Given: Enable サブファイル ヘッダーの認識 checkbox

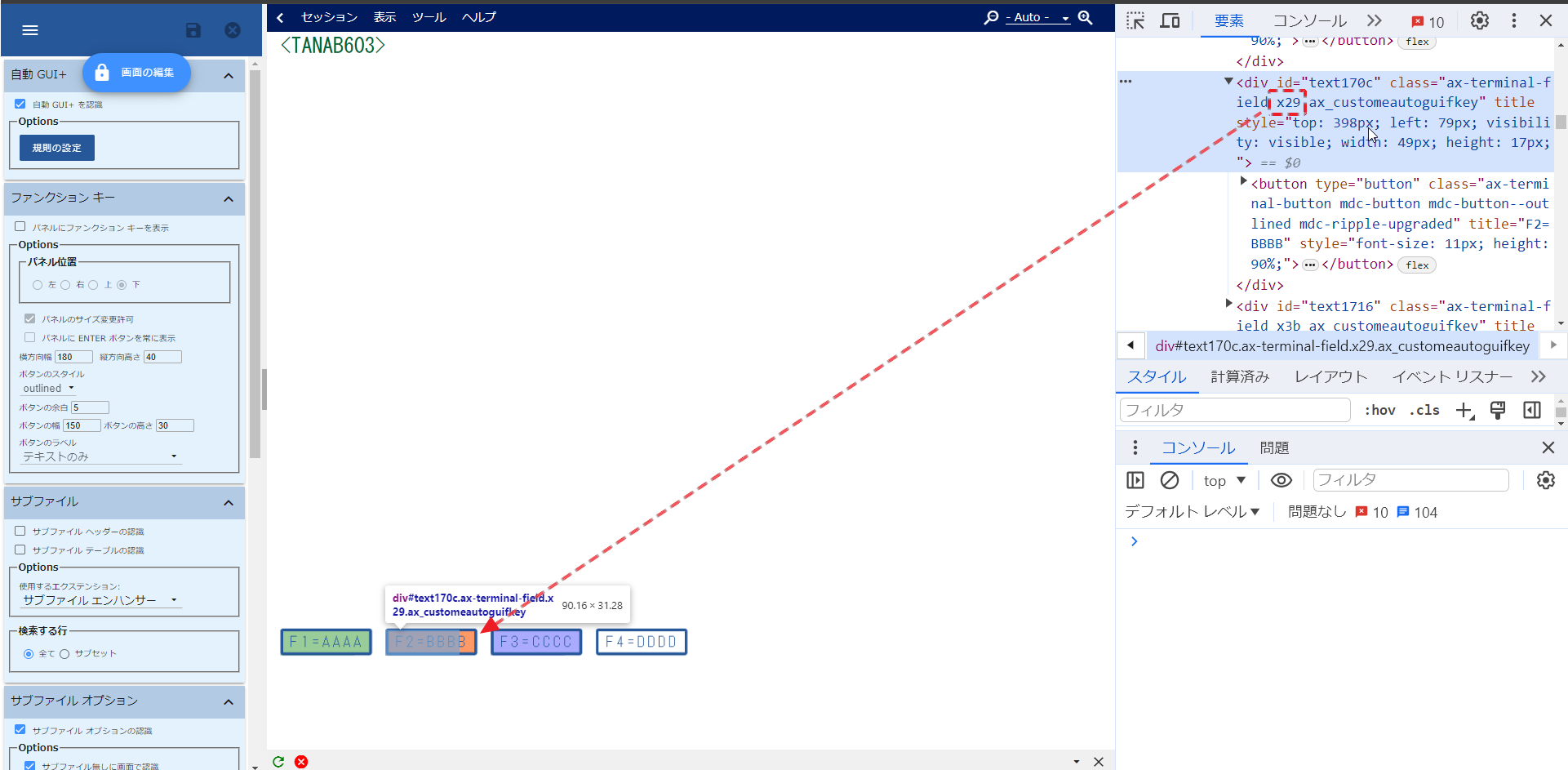Looking at the screenshot, I should pyautogui.click(x=20, y=531).
